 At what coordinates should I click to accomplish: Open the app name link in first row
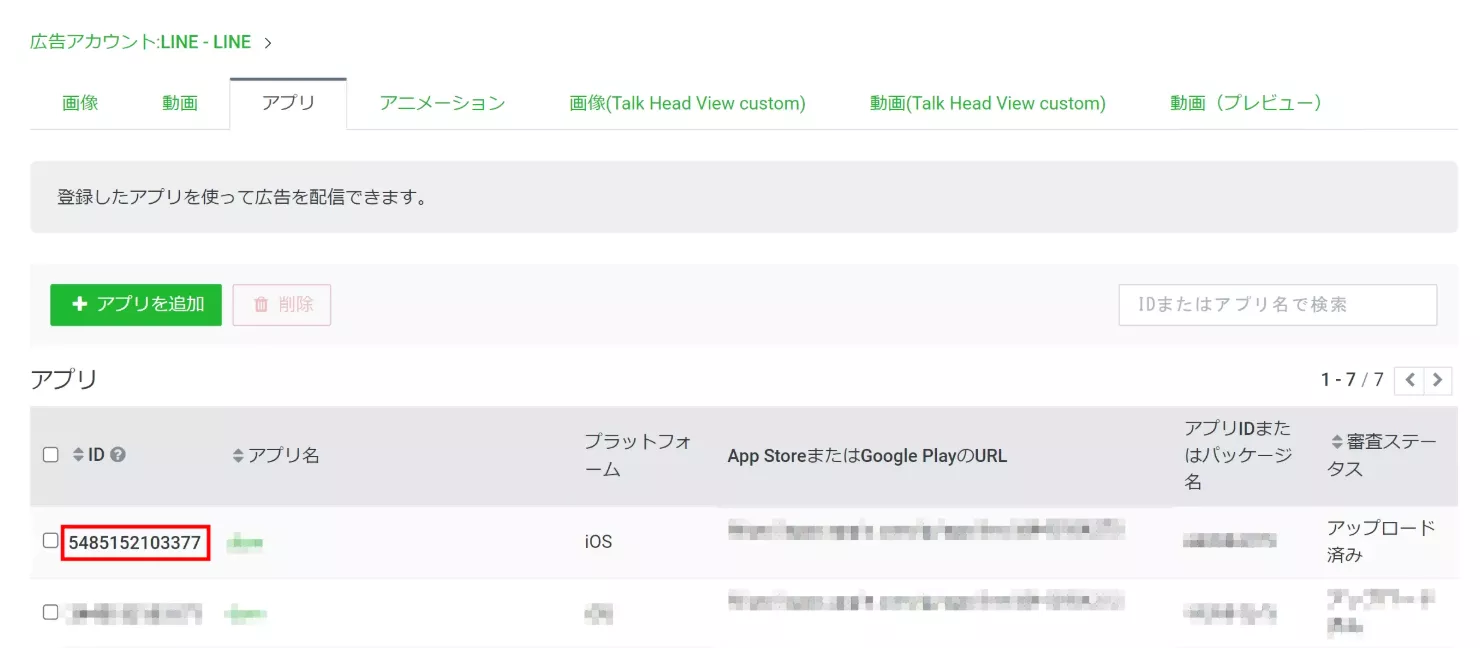245,543
